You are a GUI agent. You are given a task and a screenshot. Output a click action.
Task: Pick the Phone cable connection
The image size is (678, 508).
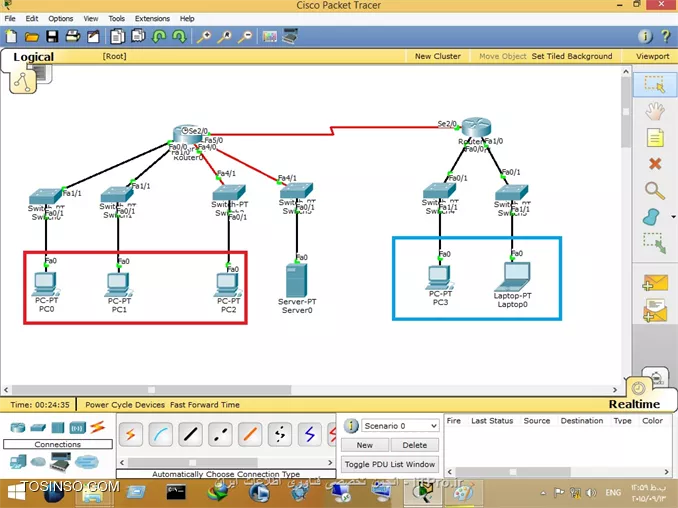point(280,435)
